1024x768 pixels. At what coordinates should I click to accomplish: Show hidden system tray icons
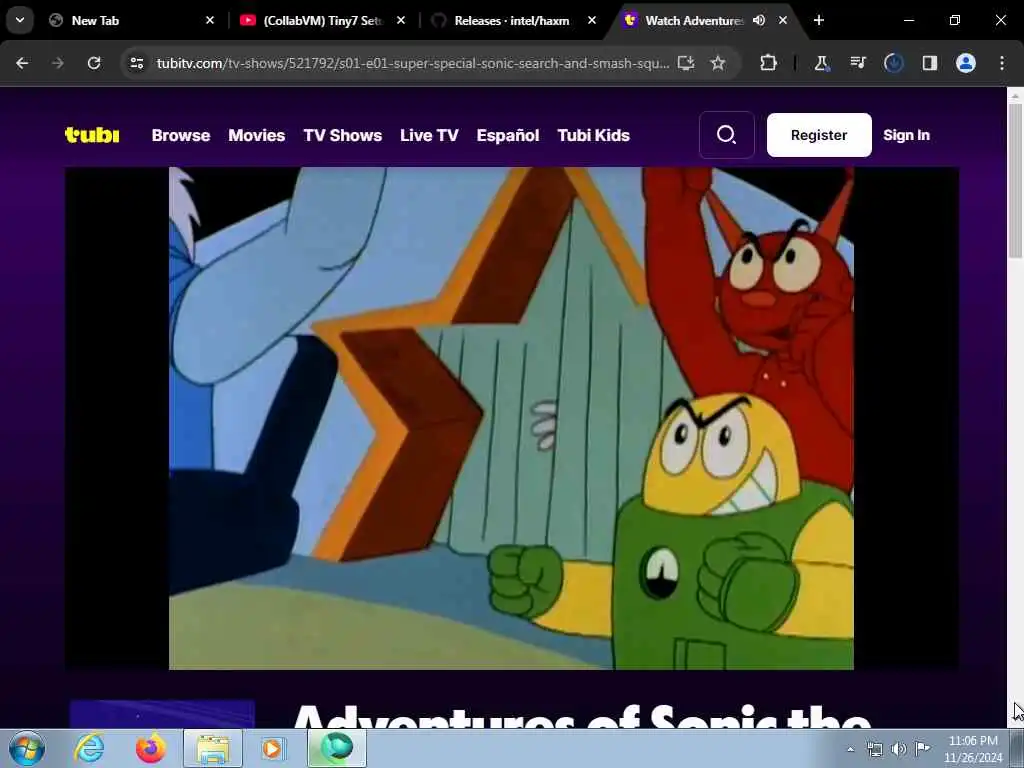point(850,749)
